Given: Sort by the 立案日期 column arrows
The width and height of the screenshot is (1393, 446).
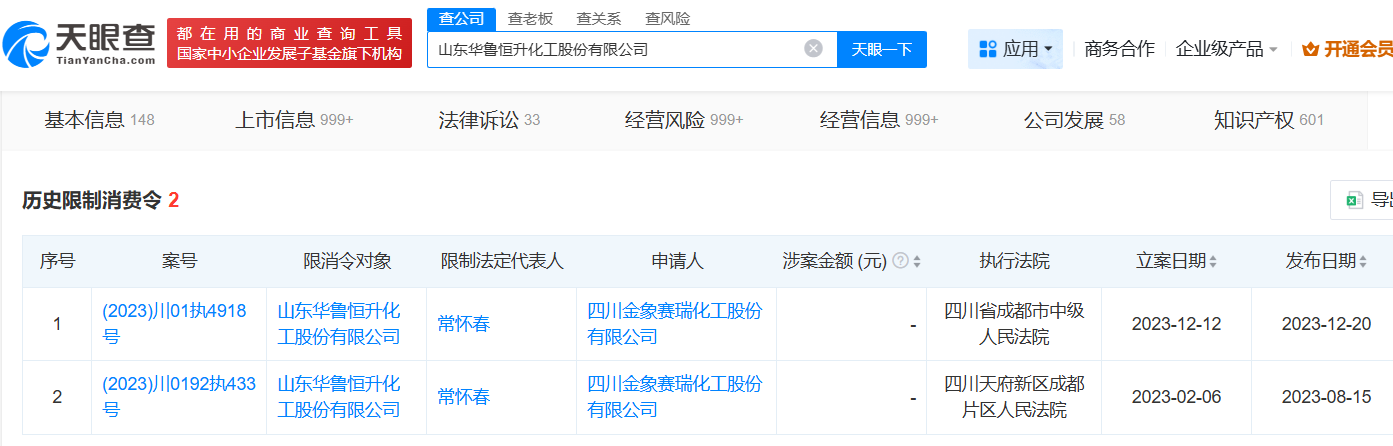Looking at the screenshot, I should 1213,262.
